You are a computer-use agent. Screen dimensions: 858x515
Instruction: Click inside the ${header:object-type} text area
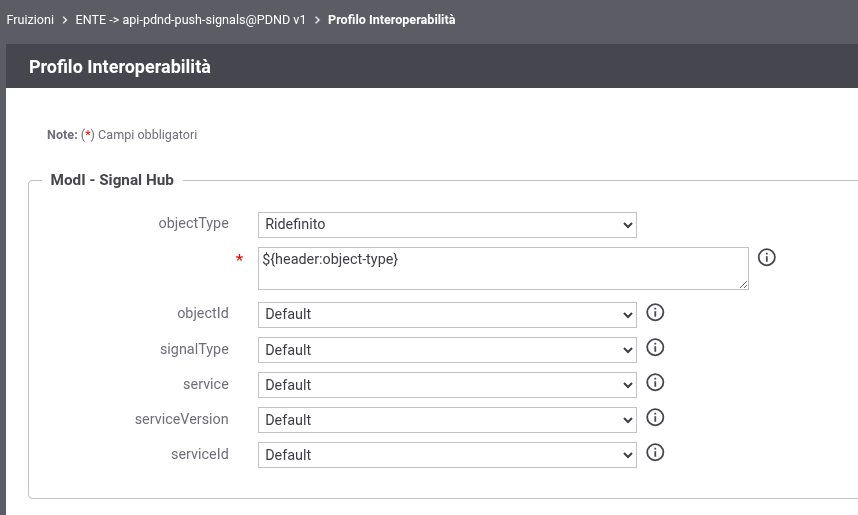coord(503,268)
